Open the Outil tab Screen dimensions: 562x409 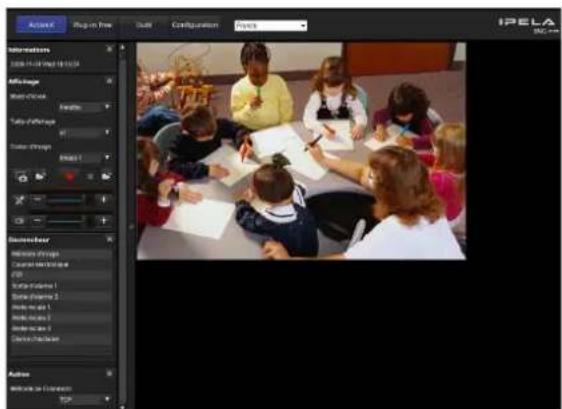point(143,25)
